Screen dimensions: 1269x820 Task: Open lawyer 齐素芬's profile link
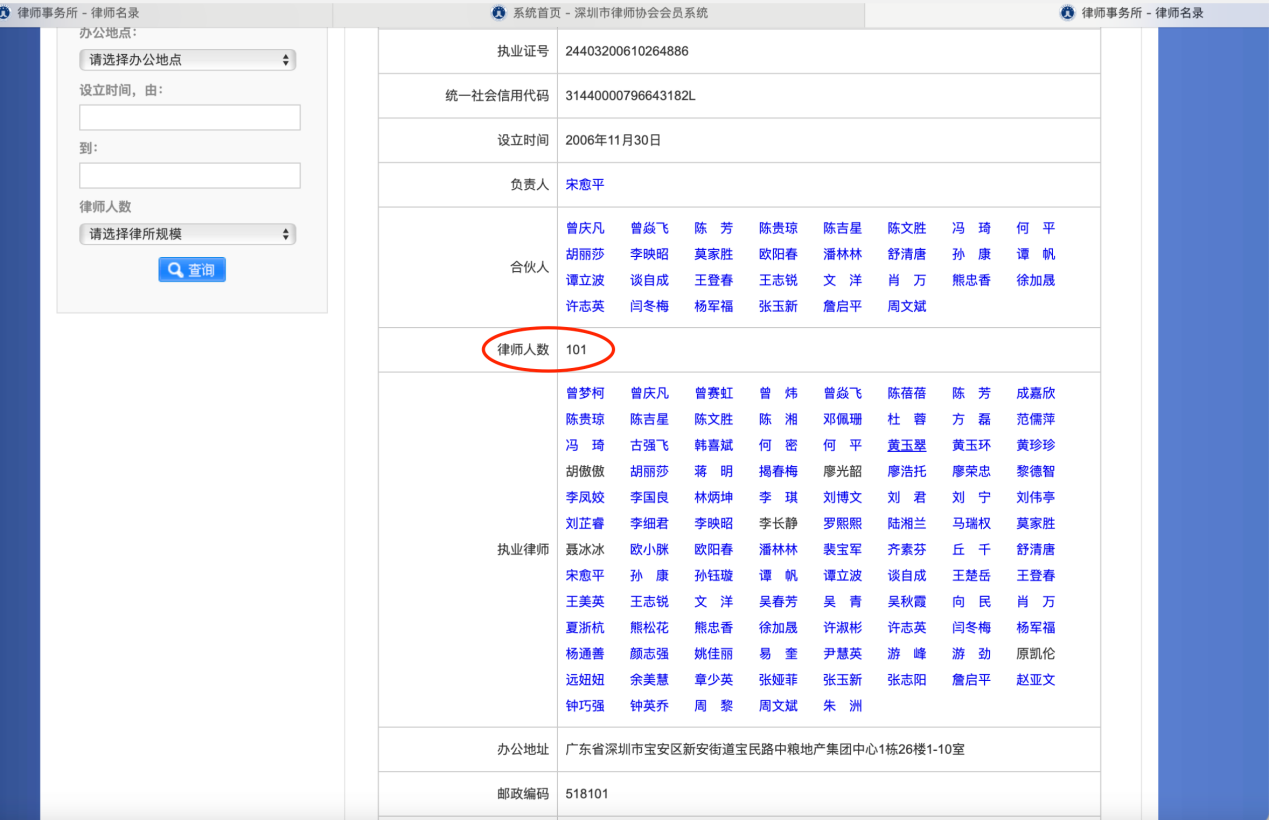tap(907, 549)
